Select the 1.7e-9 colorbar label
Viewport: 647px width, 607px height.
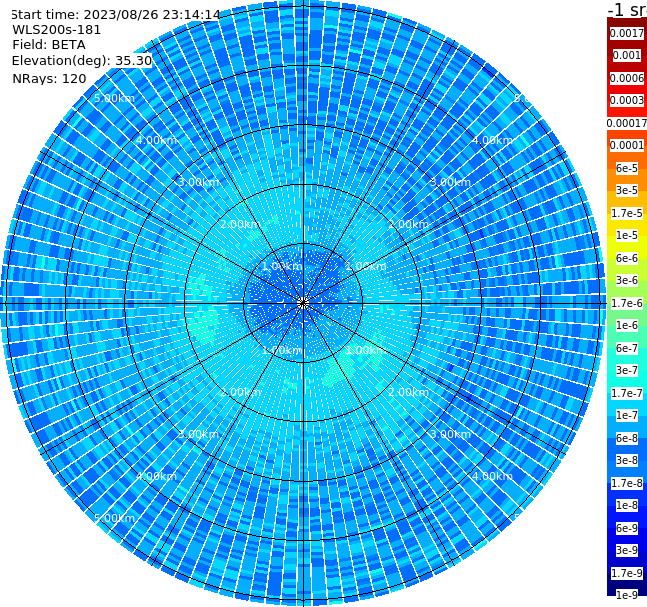pyautogui.click(x=627, y=573)
